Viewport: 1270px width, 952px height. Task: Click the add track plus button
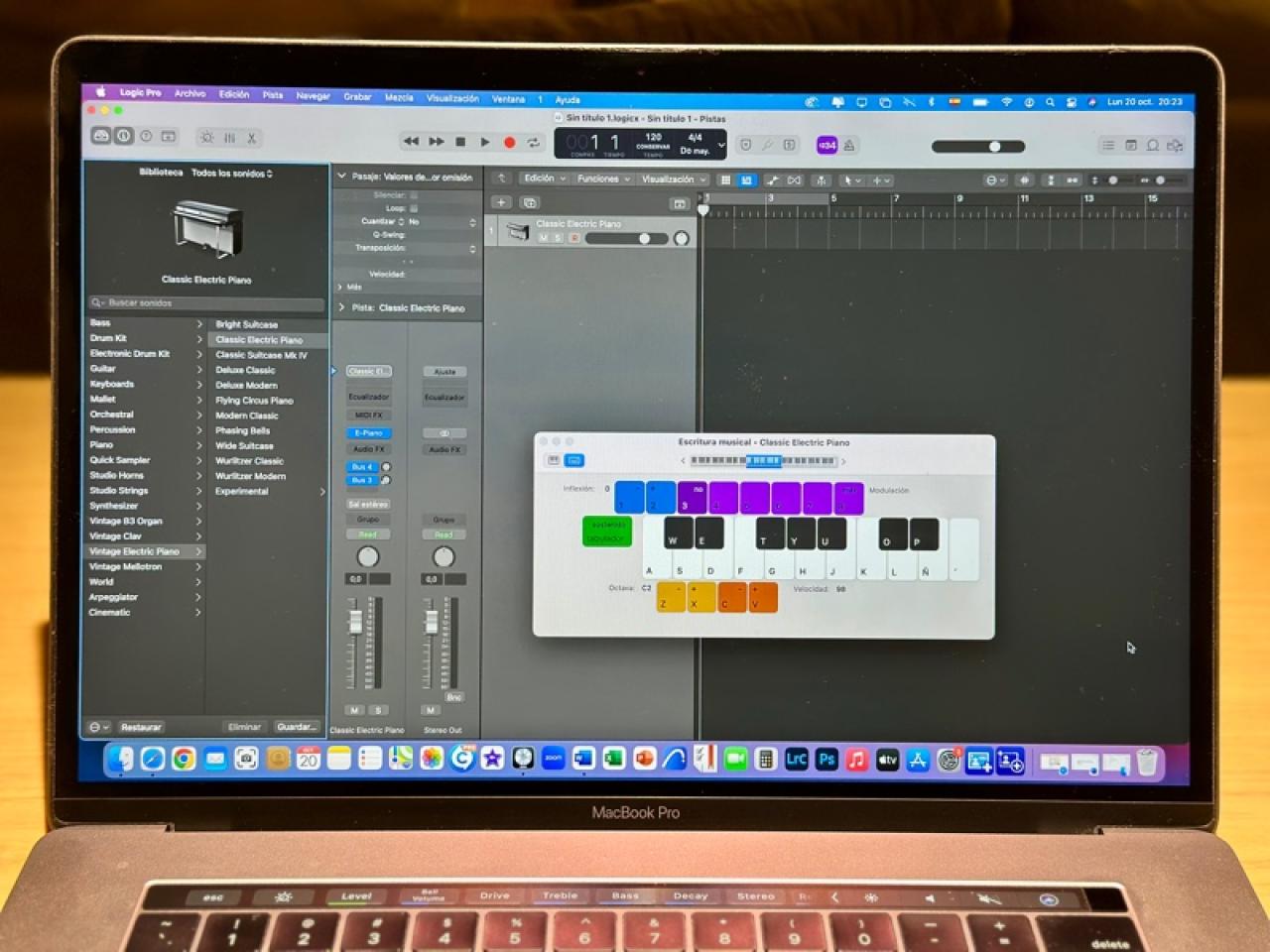pyautogui.click(x=501, y=202)
